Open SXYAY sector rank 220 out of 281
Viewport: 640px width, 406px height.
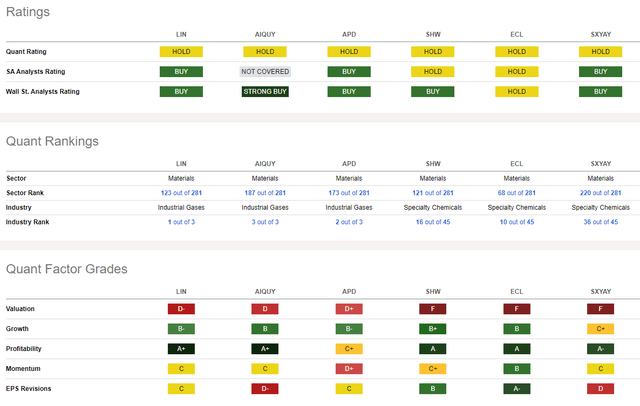[x=600, y=193]
